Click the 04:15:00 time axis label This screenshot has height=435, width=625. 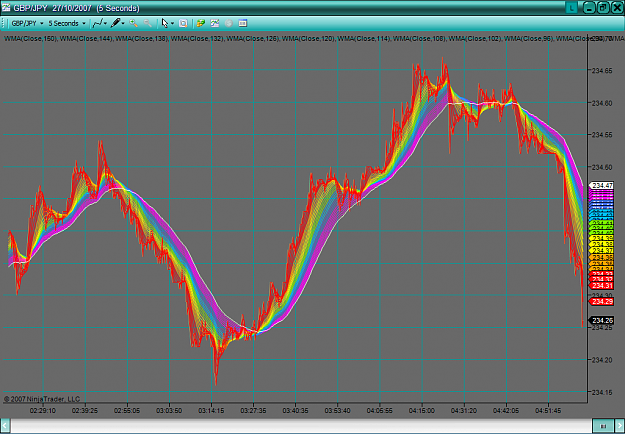422,409
